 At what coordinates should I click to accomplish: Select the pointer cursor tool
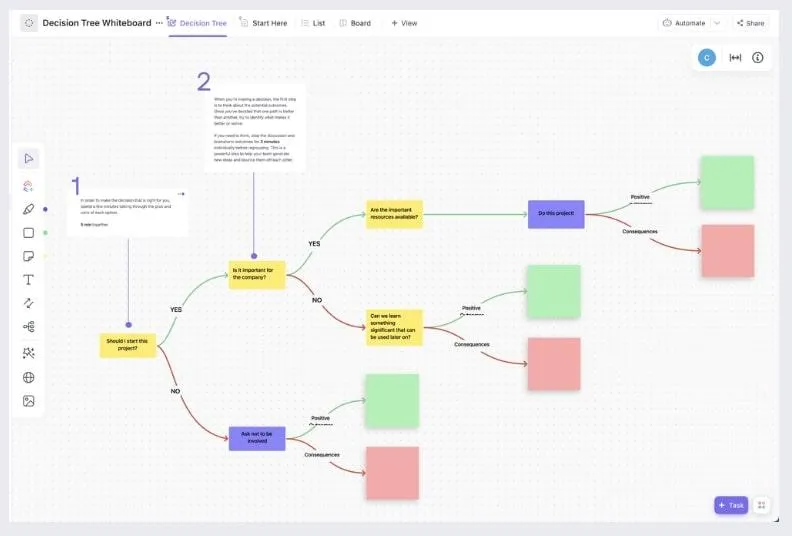(29, 159)
